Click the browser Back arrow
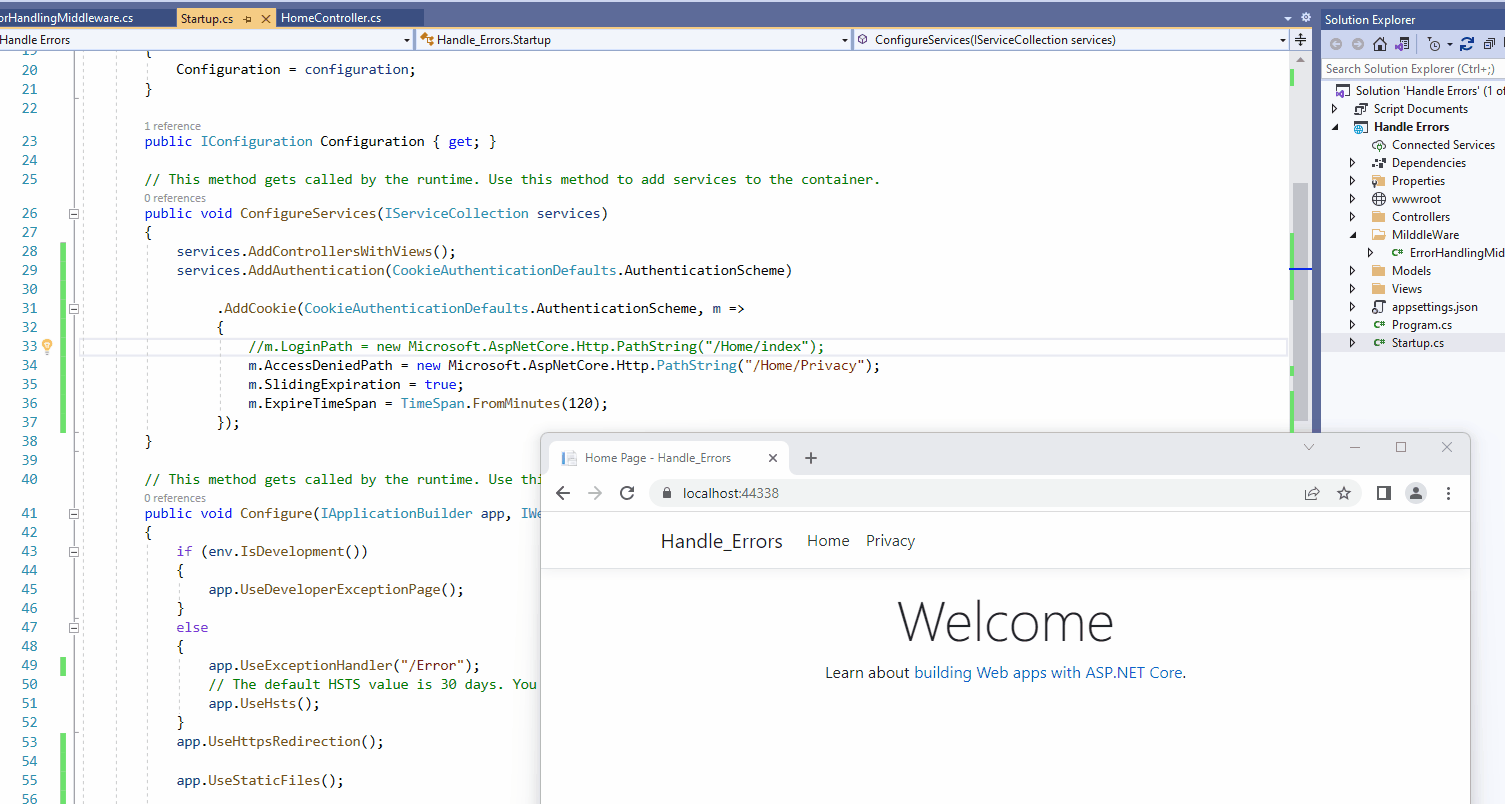Viewport: 1505px width, 804px height. 563,493
